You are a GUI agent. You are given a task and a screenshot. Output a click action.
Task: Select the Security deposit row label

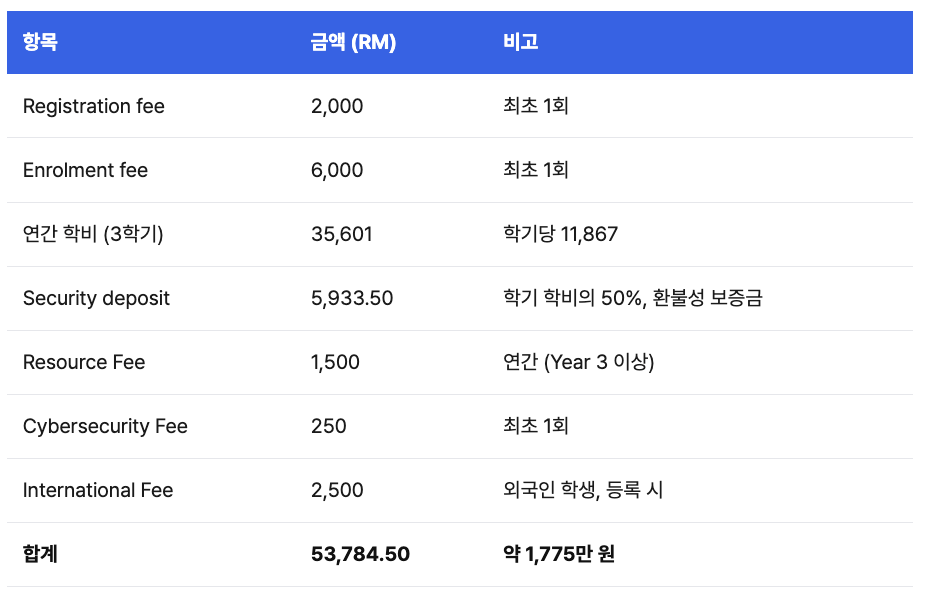point(96,298)
